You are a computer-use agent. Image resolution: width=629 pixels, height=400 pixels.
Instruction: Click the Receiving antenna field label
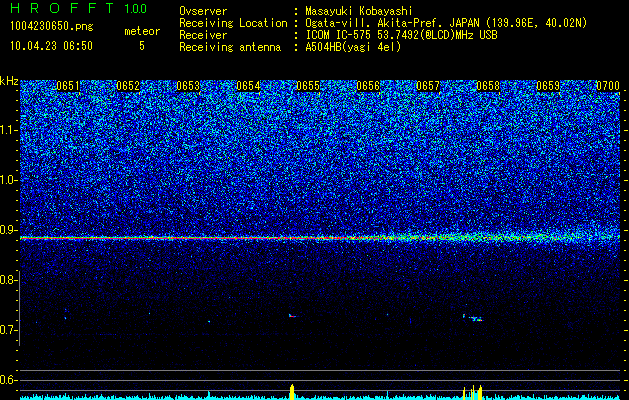tap(230, 47)
